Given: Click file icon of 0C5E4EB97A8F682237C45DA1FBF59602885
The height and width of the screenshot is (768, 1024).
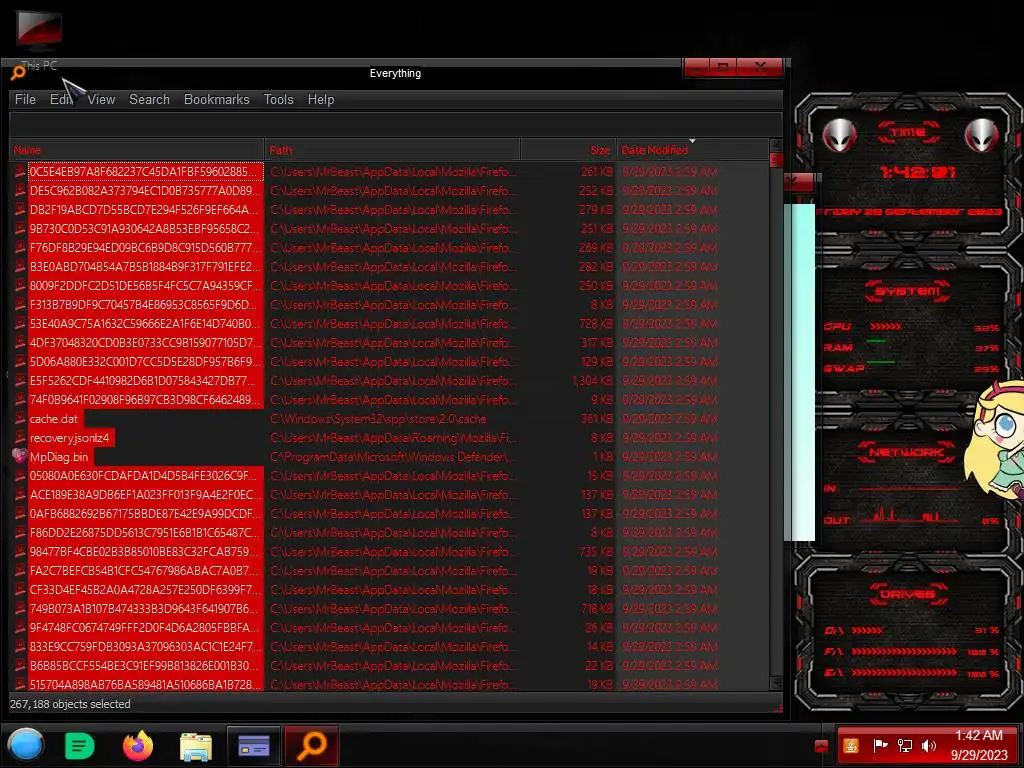Looking at the screenshot, I should coord(20,172).
